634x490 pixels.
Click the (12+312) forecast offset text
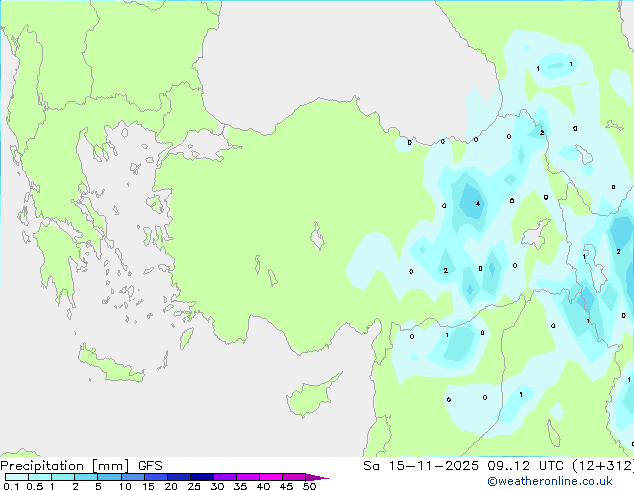point(603,466)
